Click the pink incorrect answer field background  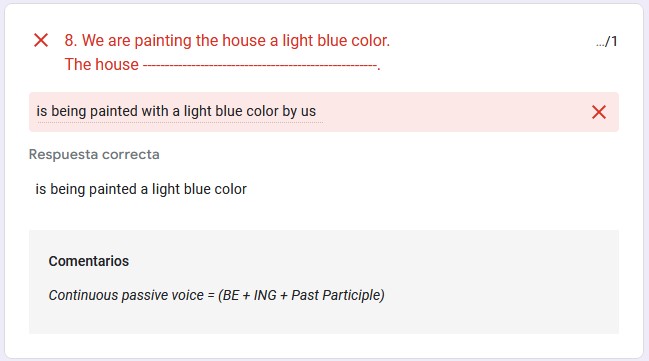coord(324,112)
